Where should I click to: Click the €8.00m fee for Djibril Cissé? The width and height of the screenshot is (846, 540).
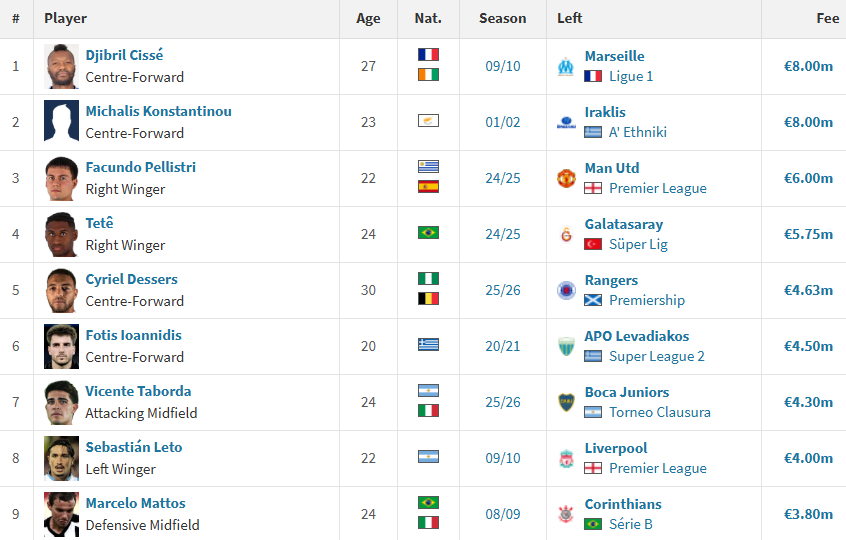coord(808,66)
